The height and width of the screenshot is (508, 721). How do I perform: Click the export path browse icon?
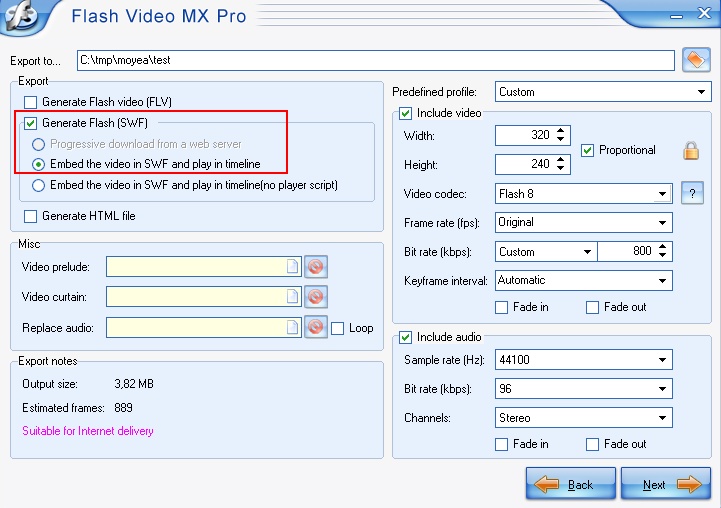tap(695, 60)
